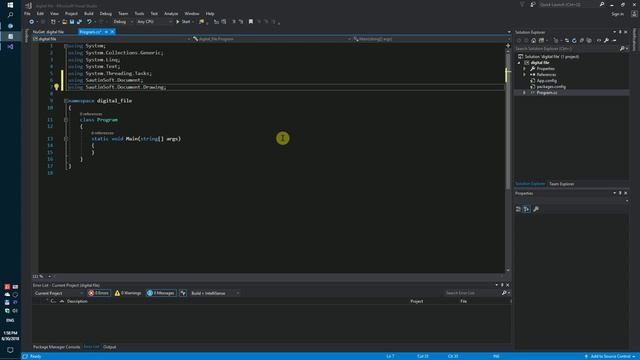Open the Start button dropdown arrow
The width and height of the screenshot is (640, 360).
coord(193,22)
